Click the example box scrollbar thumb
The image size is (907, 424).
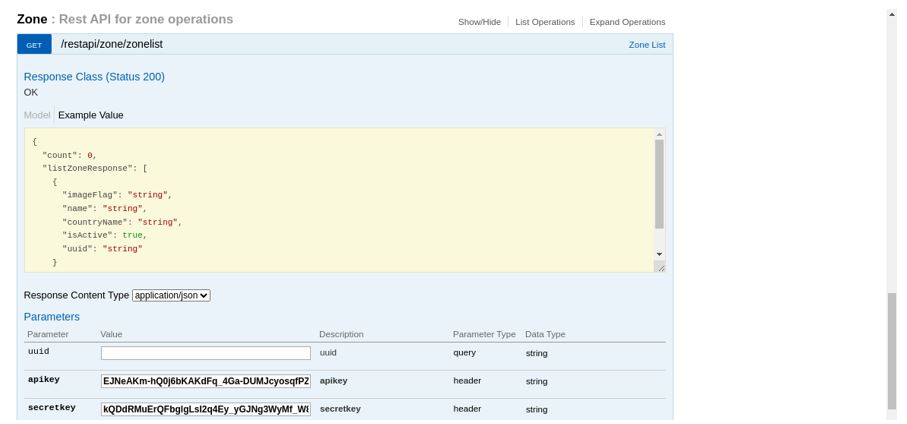click(x=659, y=184)
